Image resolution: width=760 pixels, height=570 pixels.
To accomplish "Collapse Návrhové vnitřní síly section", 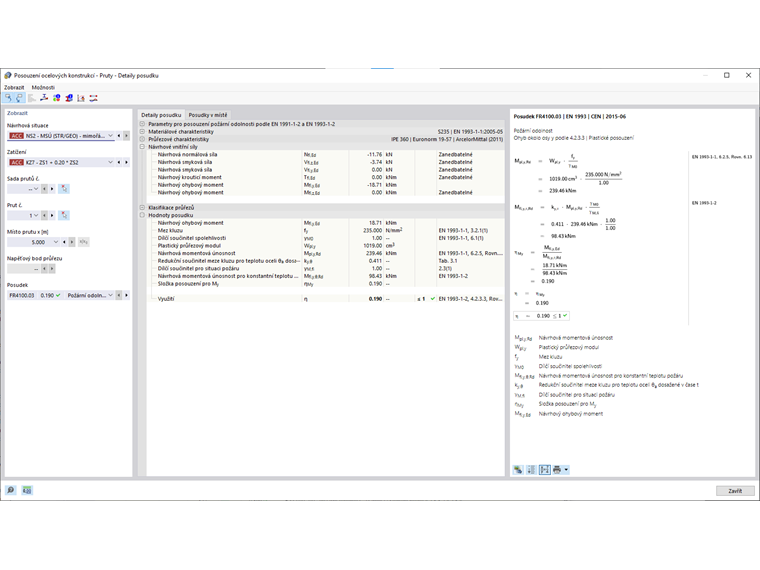I will tap(142, 146).
